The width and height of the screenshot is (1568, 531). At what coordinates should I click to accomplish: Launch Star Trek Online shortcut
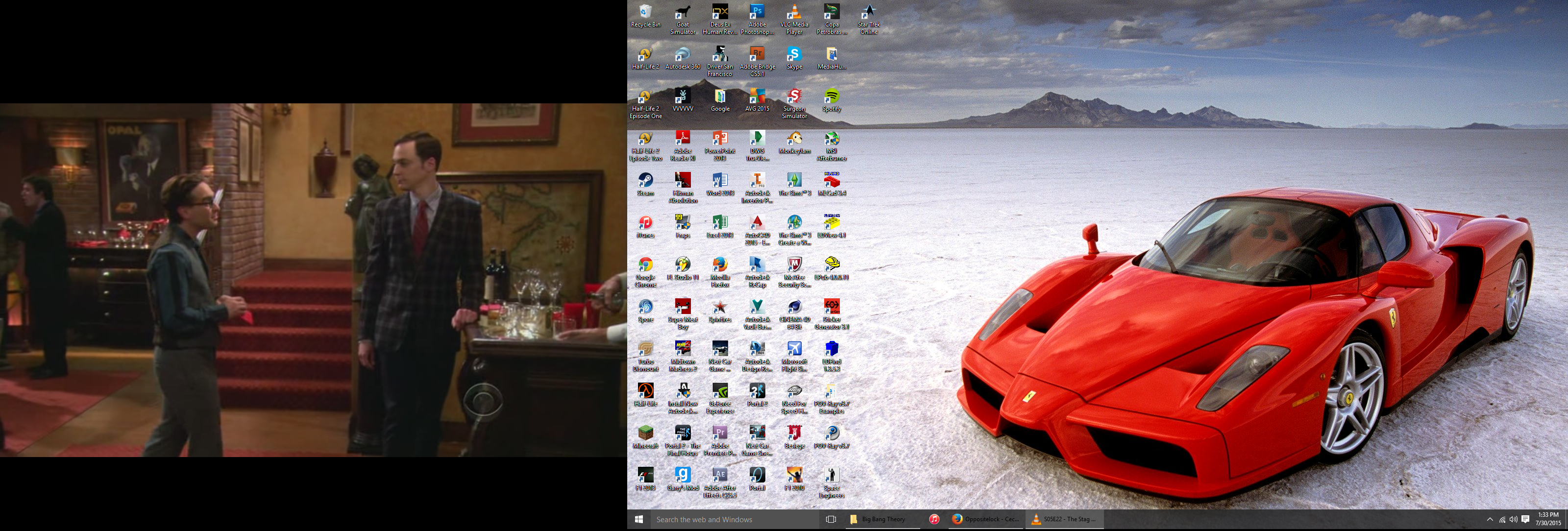869,20
